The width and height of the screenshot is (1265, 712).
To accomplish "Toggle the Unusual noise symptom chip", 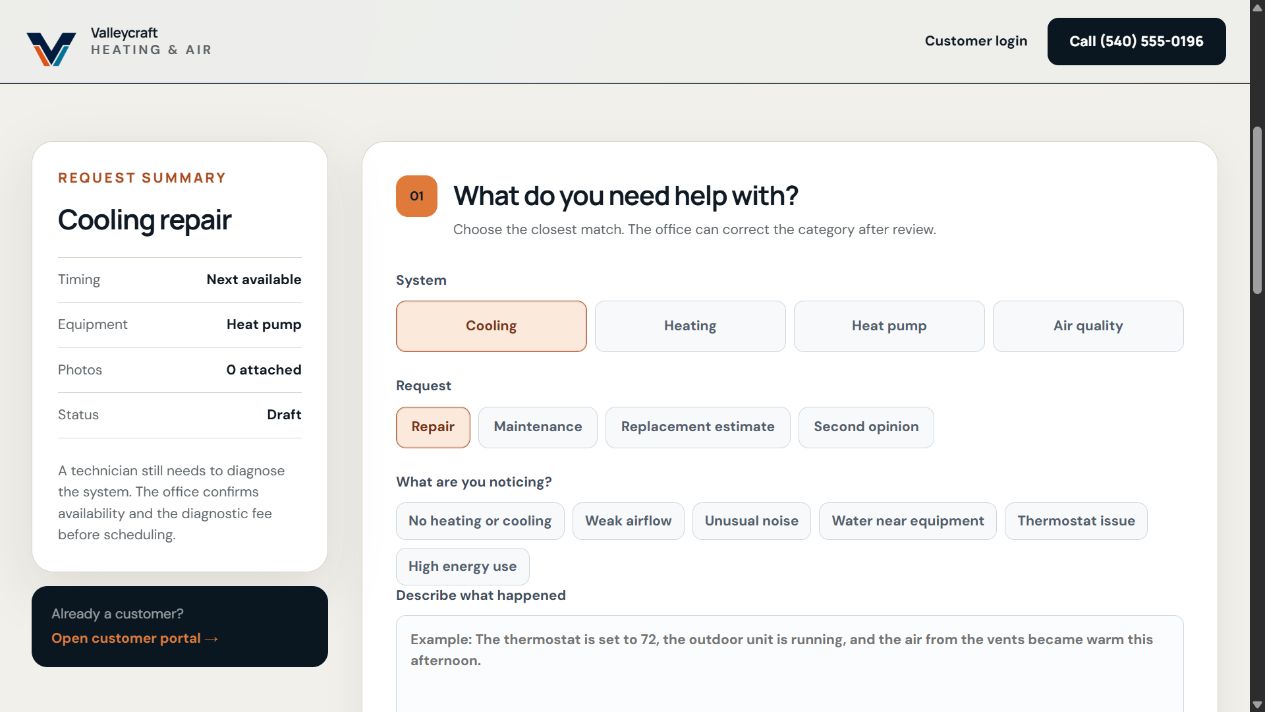I will click(x=752, y=521).
